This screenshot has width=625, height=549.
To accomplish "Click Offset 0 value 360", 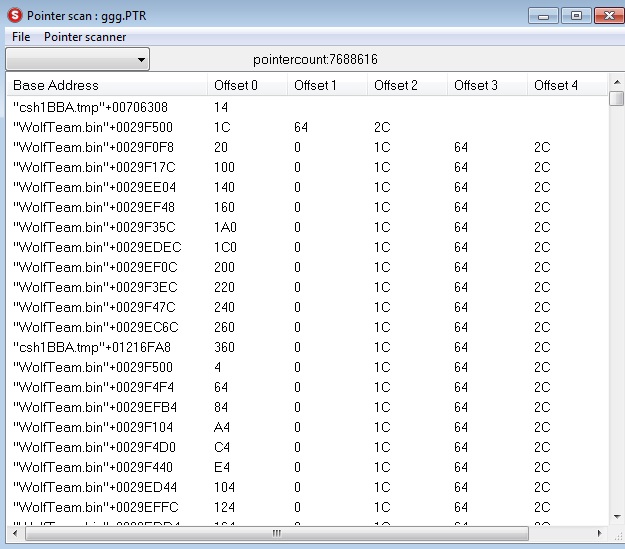I will 224,347.
